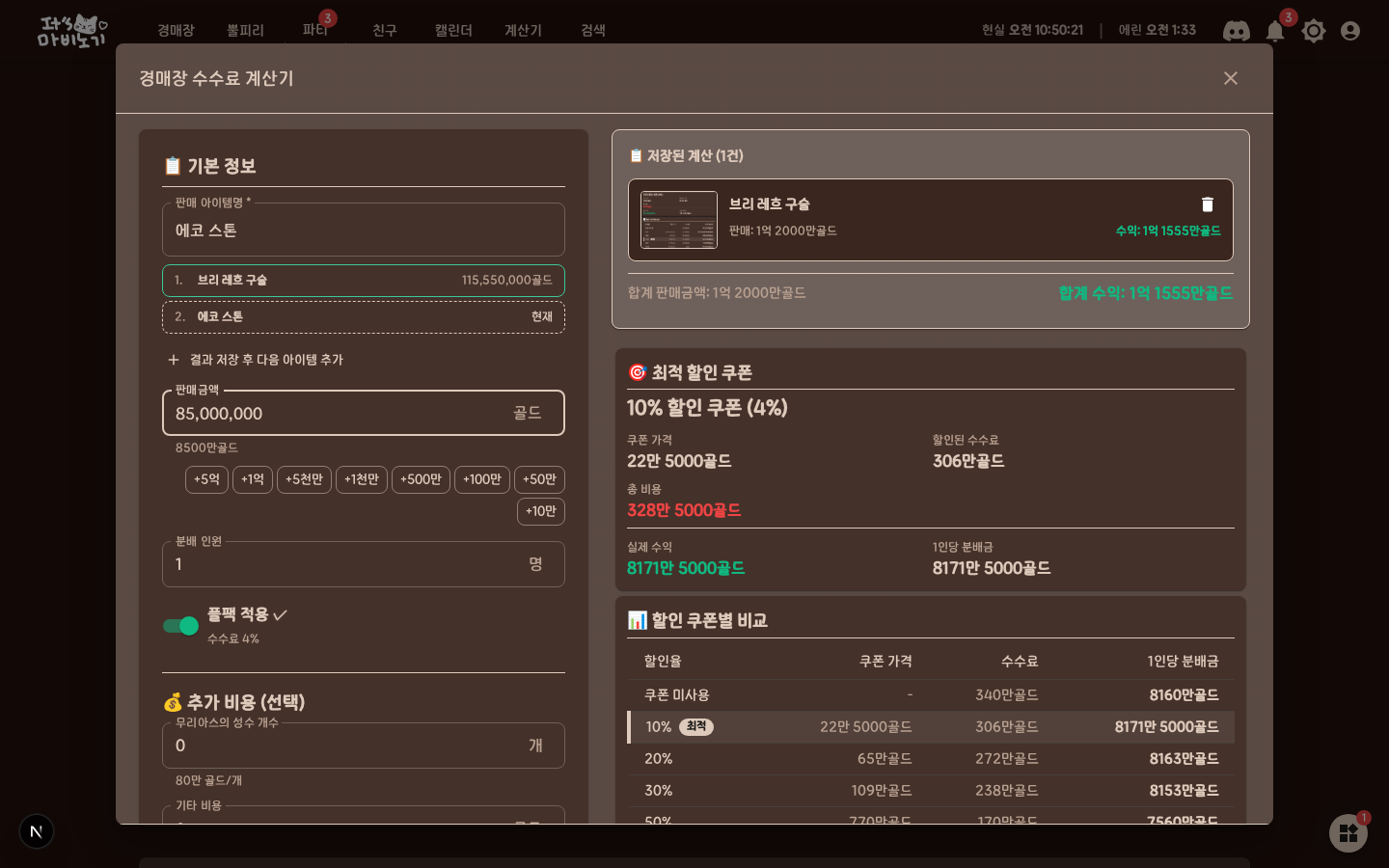Open the 경매장 menu
The width and height of the screenshot is (1389, 868).
(x=176, y=31)
